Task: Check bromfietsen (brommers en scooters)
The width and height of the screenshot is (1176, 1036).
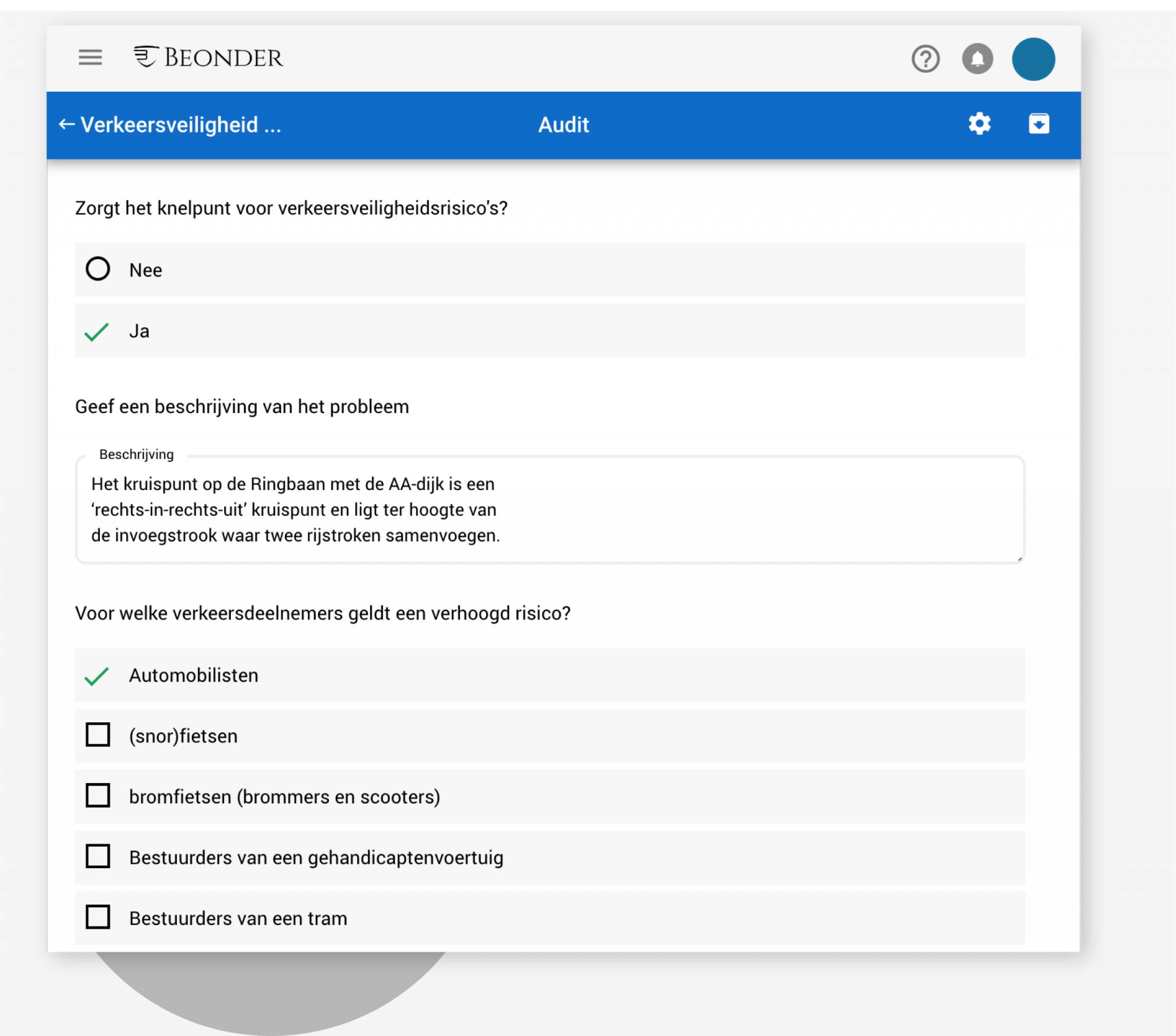Action: pos(98,795)
